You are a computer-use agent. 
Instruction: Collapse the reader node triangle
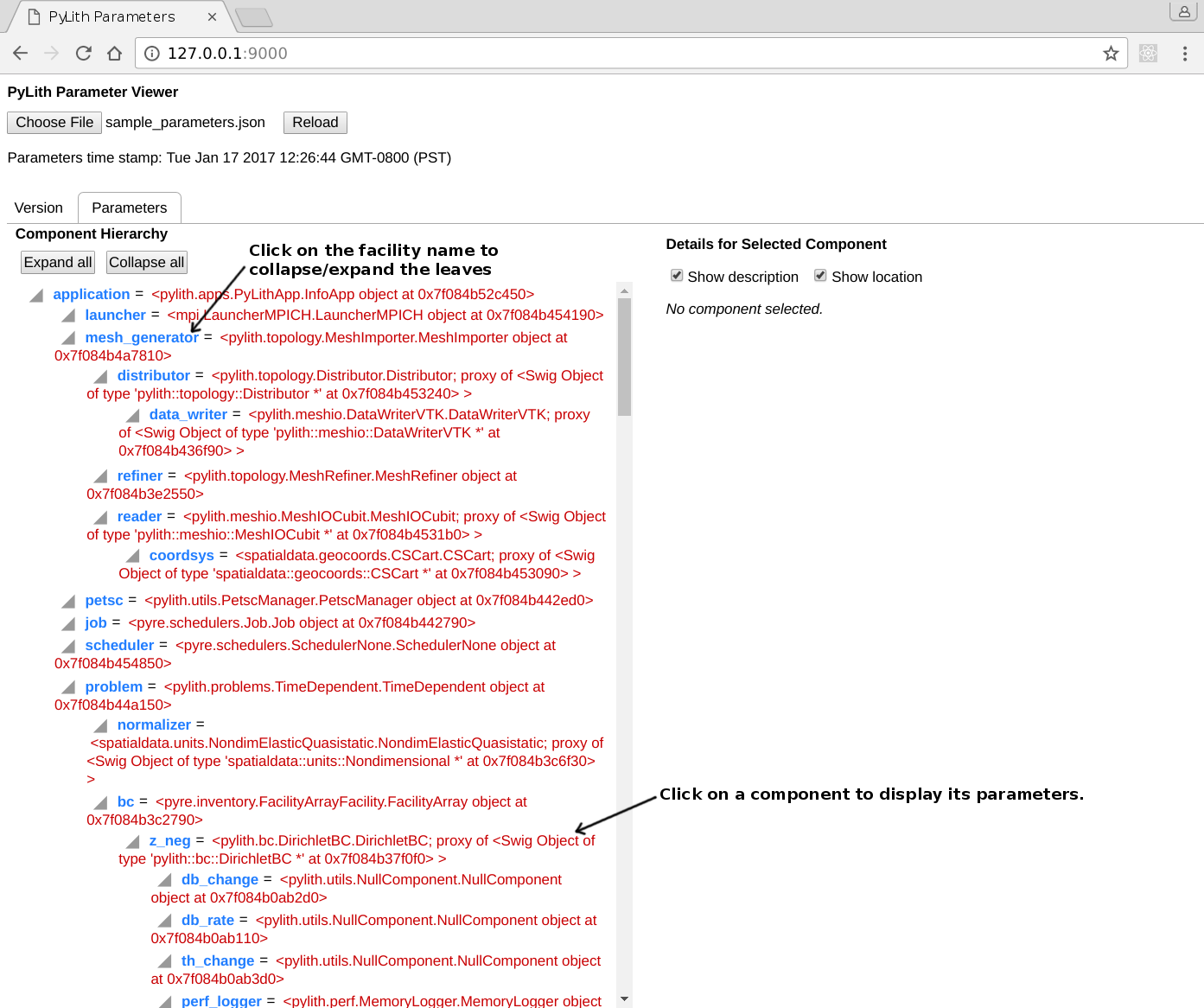[100, 517]
